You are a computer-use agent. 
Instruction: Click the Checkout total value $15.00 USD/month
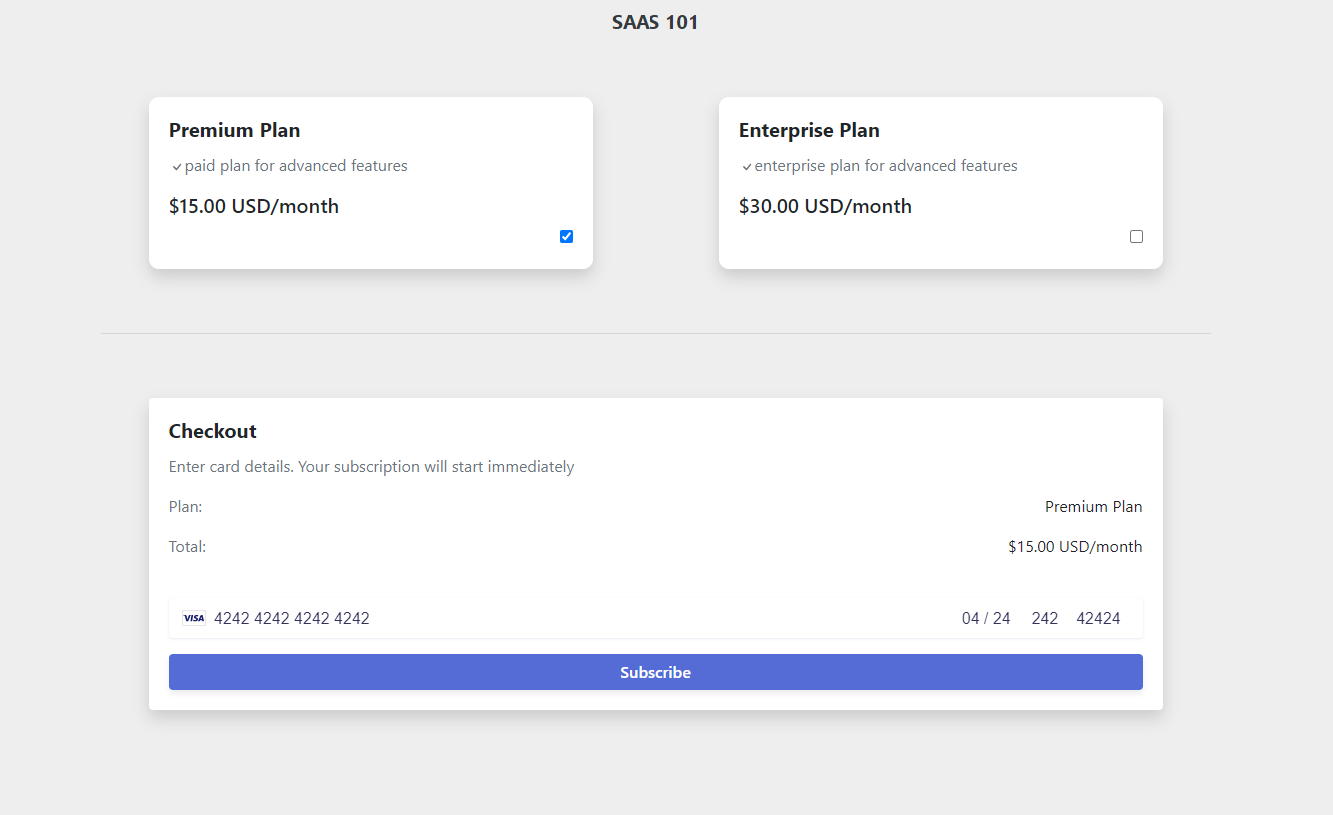coord(1075,547)
